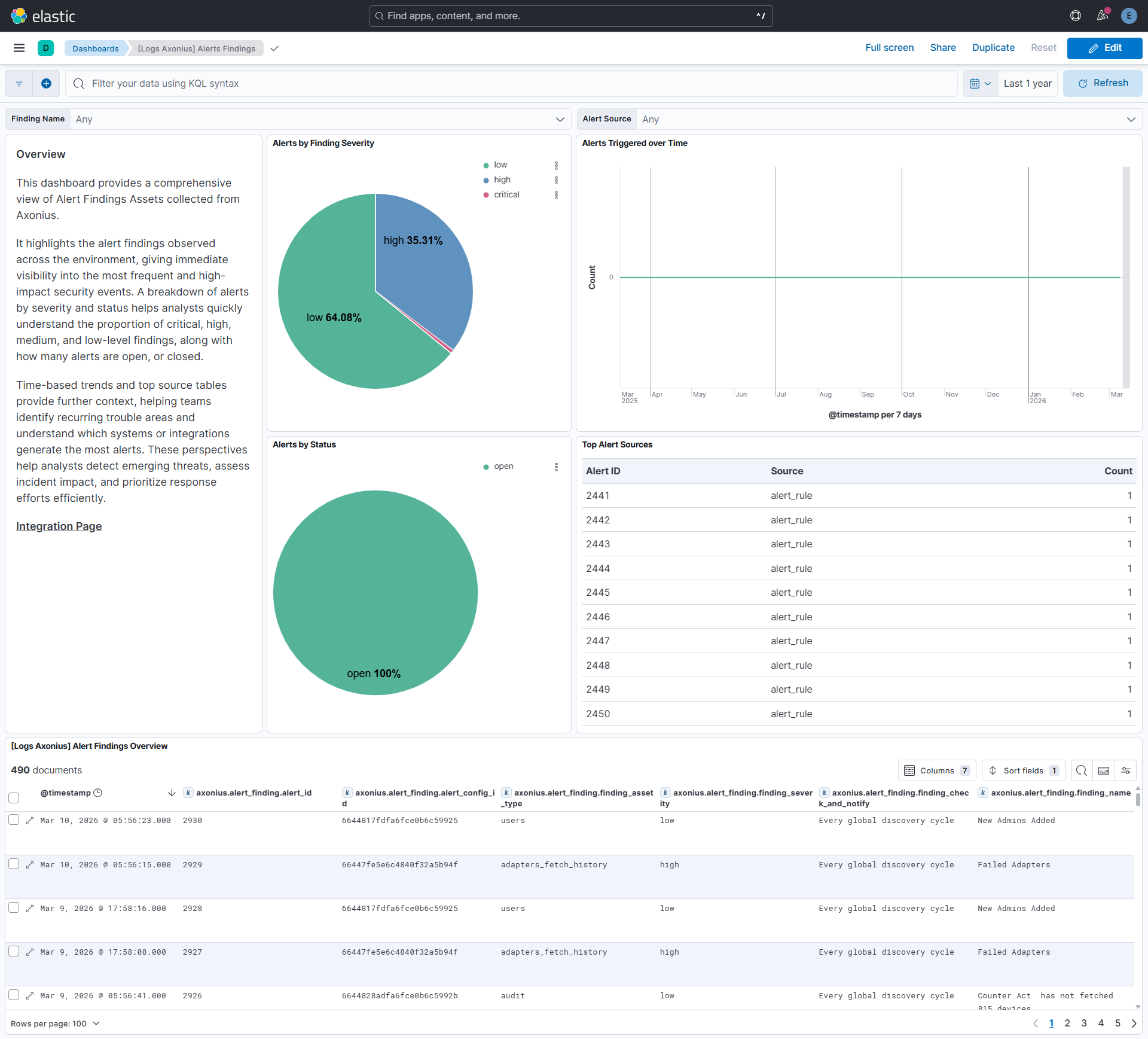Open [Logs Axonius] Alerts Findings breadcrumb
This screenshot has width=1148, height=1039.
click(197, 48)
